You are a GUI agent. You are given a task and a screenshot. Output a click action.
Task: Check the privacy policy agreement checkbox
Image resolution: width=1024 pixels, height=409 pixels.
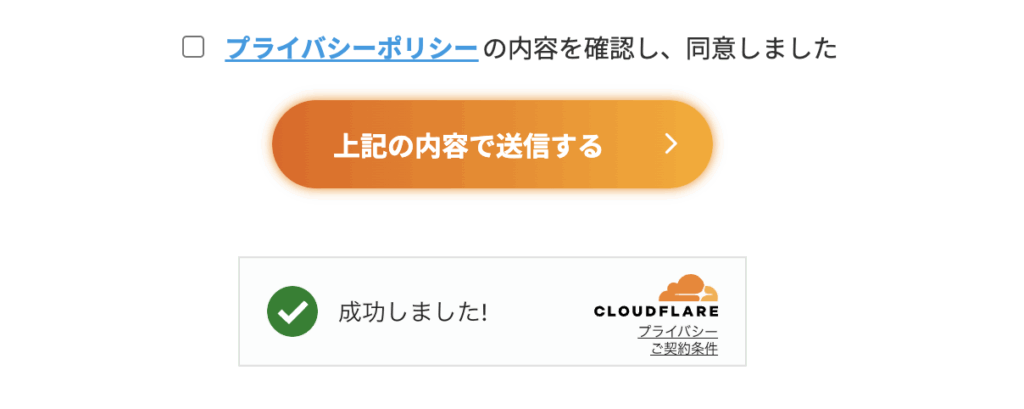point(193,47)
